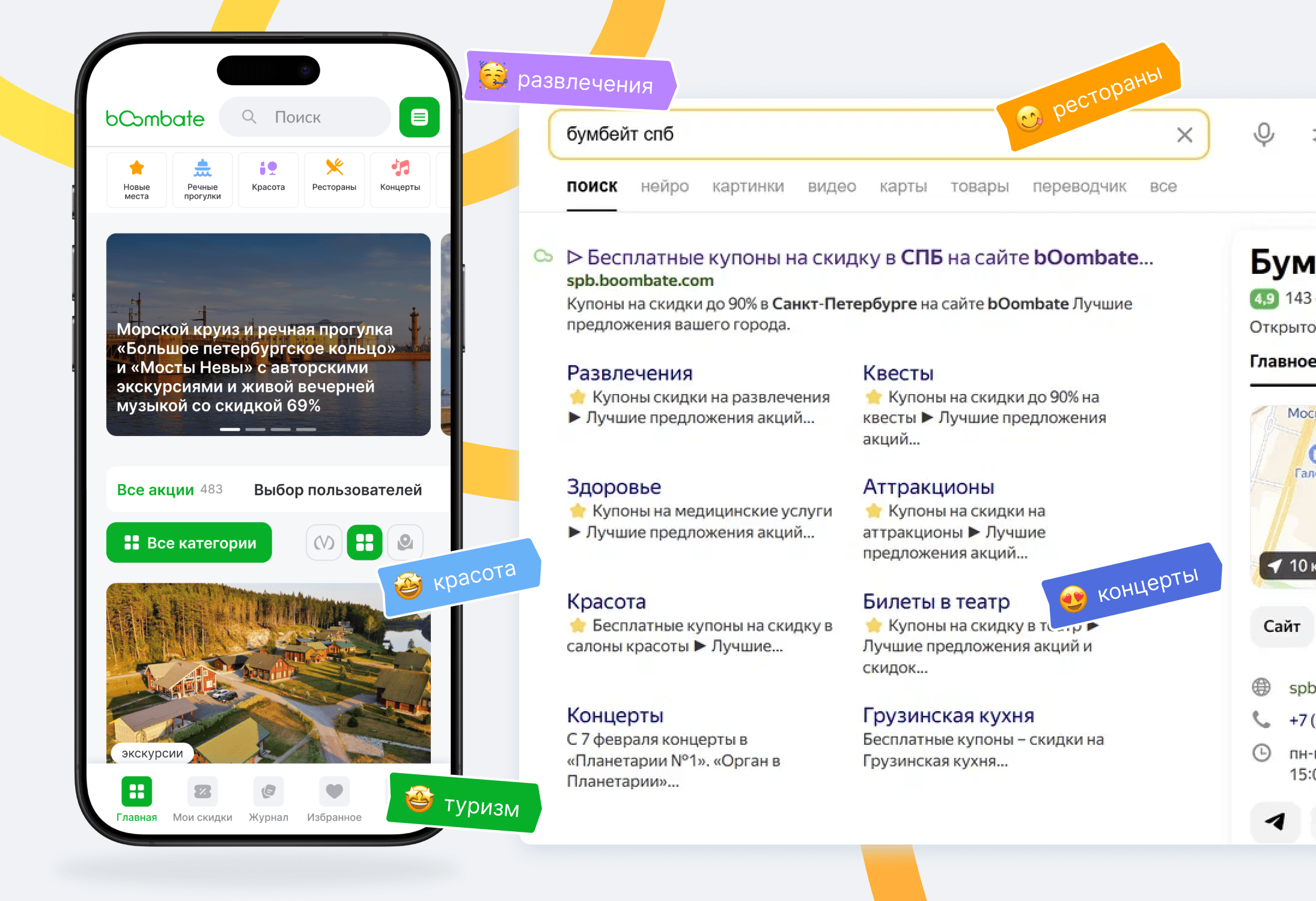1316x901 pixels.
Task: Click the phone icon in business card
Action: pos(1261,719)
